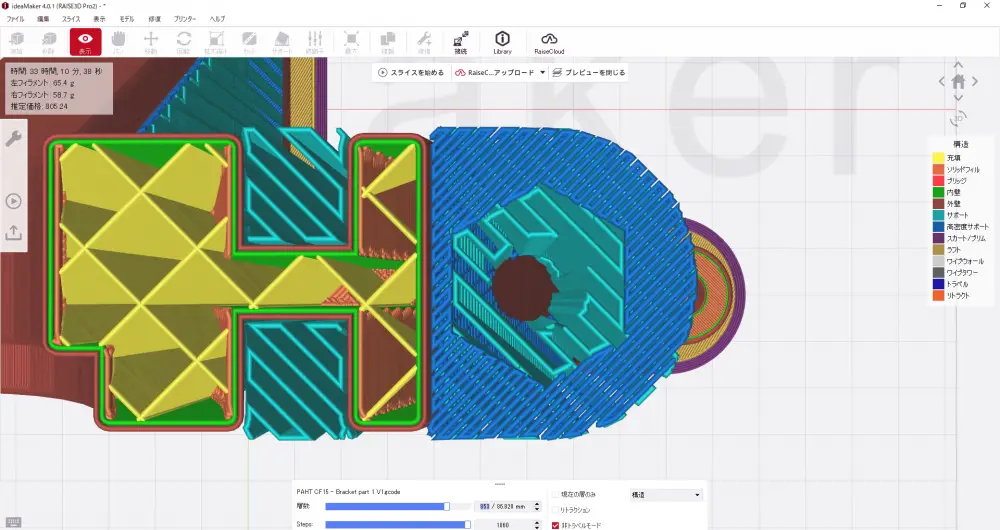The height and width of the screenshot is (530, 1000).
Task: Enable the 現在の層のみ checkbox
Action: (x=556, y=494)
